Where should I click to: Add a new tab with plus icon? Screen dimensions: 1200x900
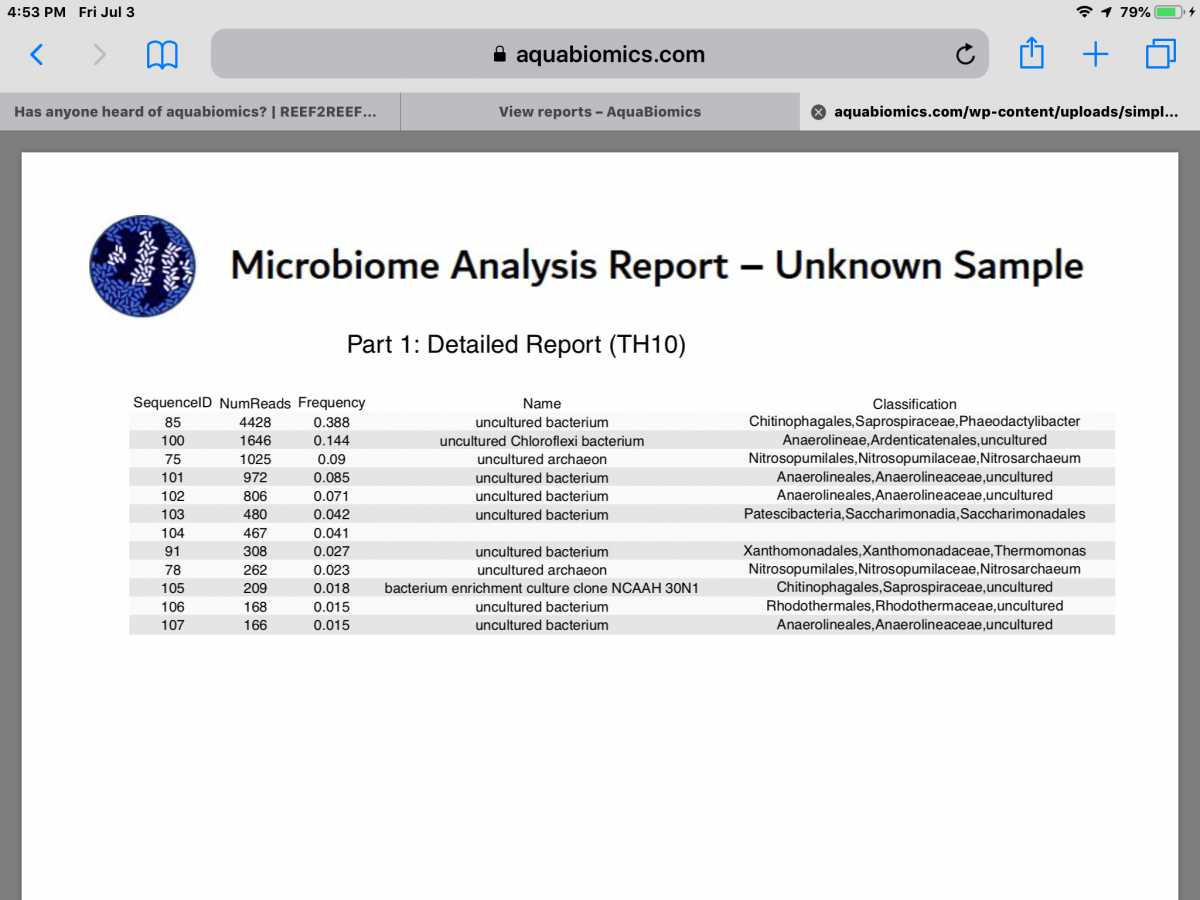coord(1096,54)
